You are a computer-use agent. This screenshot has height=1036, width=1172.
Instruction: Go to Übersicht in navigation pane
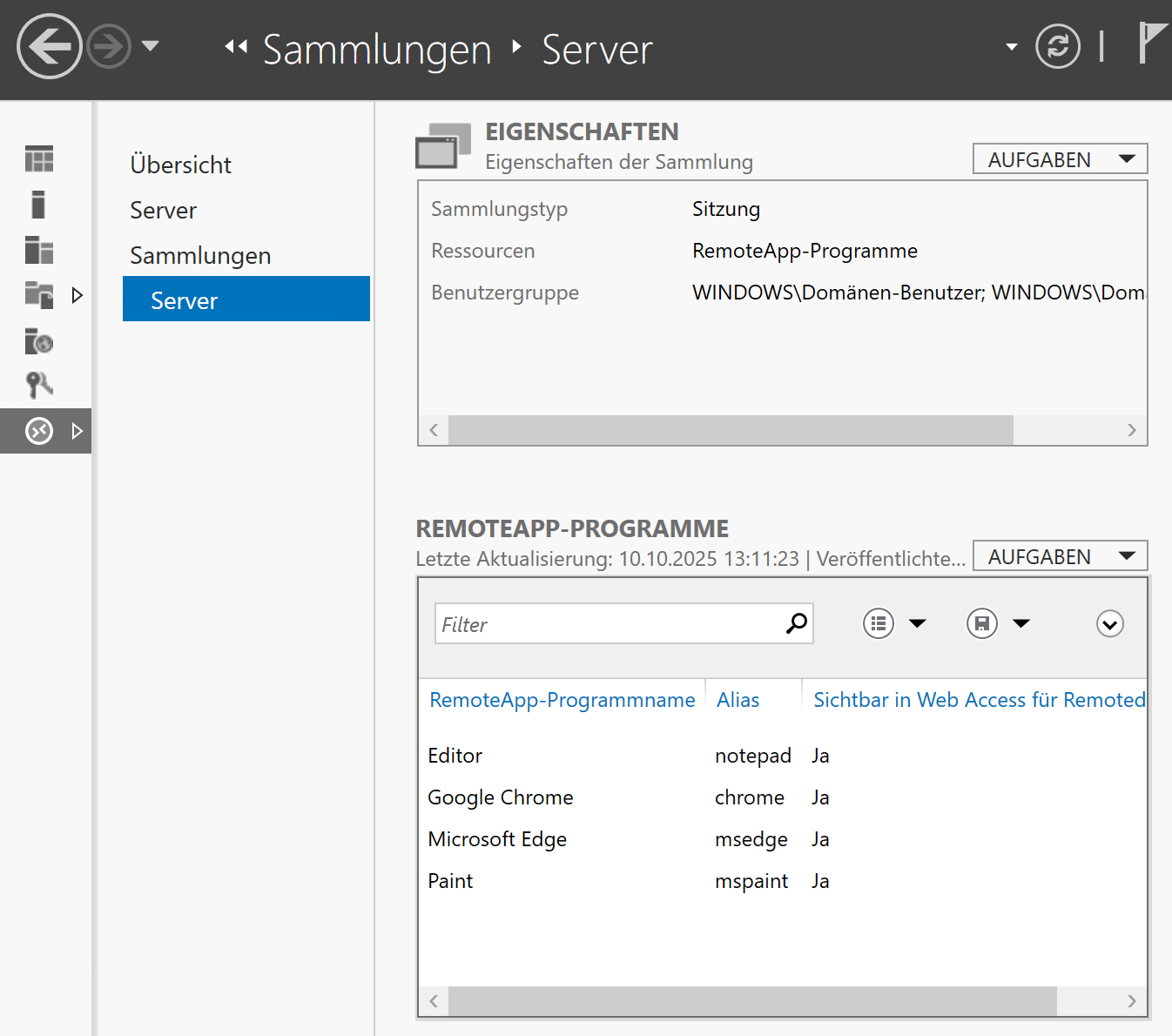coord(180,165)
